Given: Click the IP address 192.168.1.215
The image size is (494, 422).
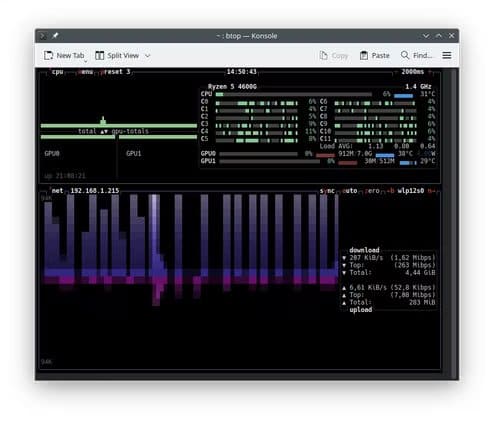Looking at the screenshot, I should click(x=95, y=191).
